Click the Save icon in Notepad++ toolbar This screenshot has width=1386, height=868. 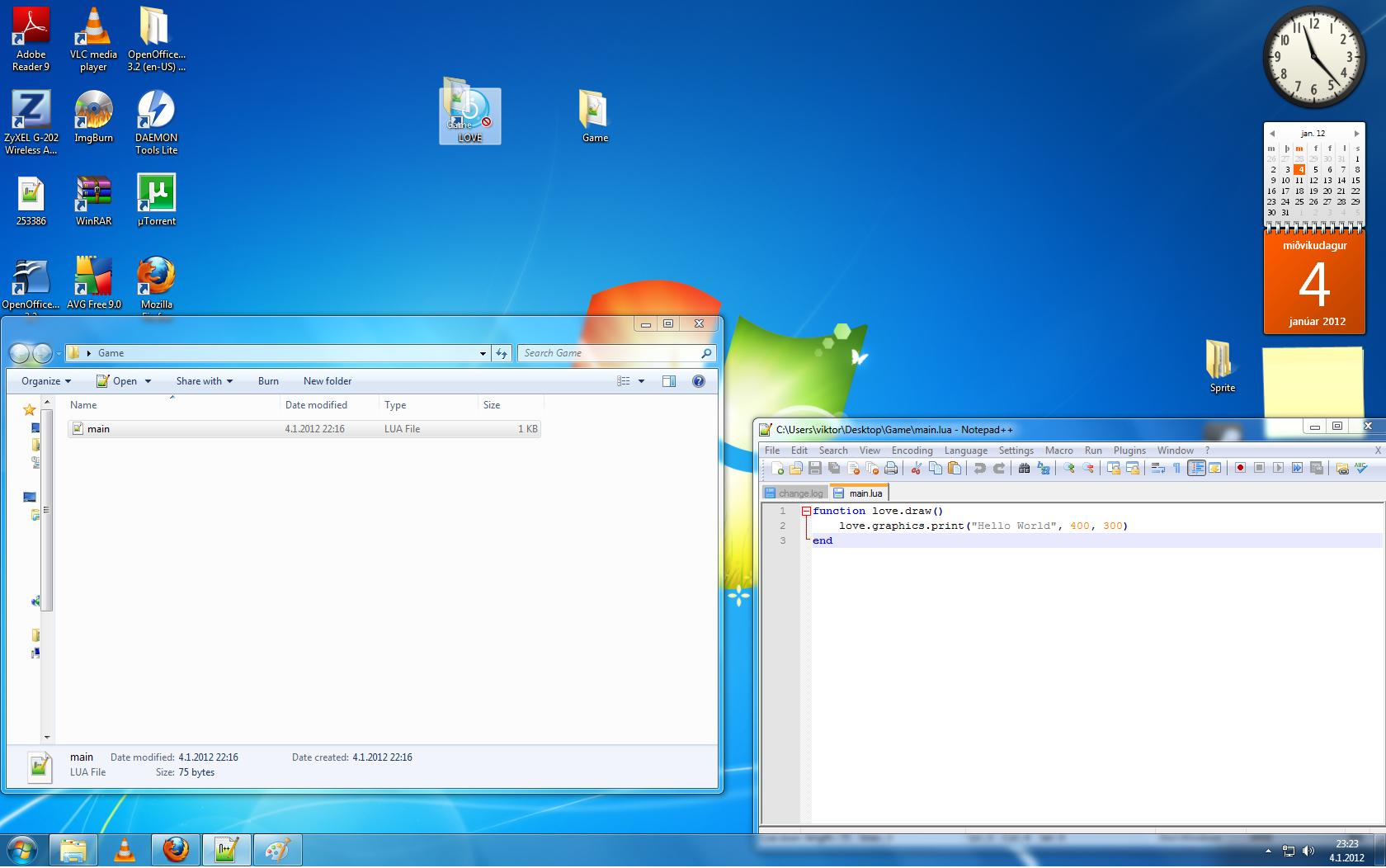pyautogui.click(x=814, y=468)
